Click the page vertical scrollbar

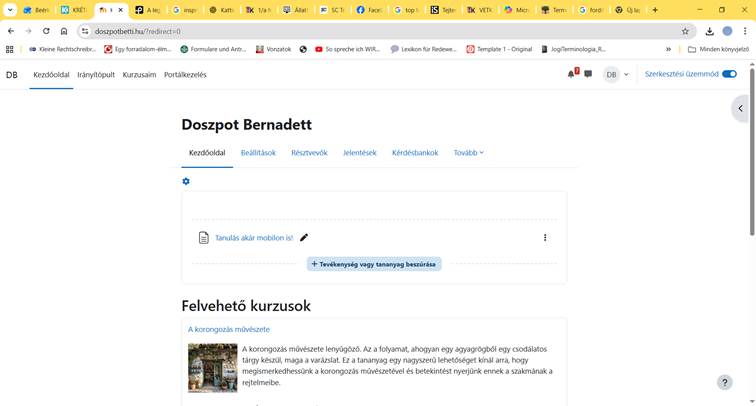coord(752,152)
